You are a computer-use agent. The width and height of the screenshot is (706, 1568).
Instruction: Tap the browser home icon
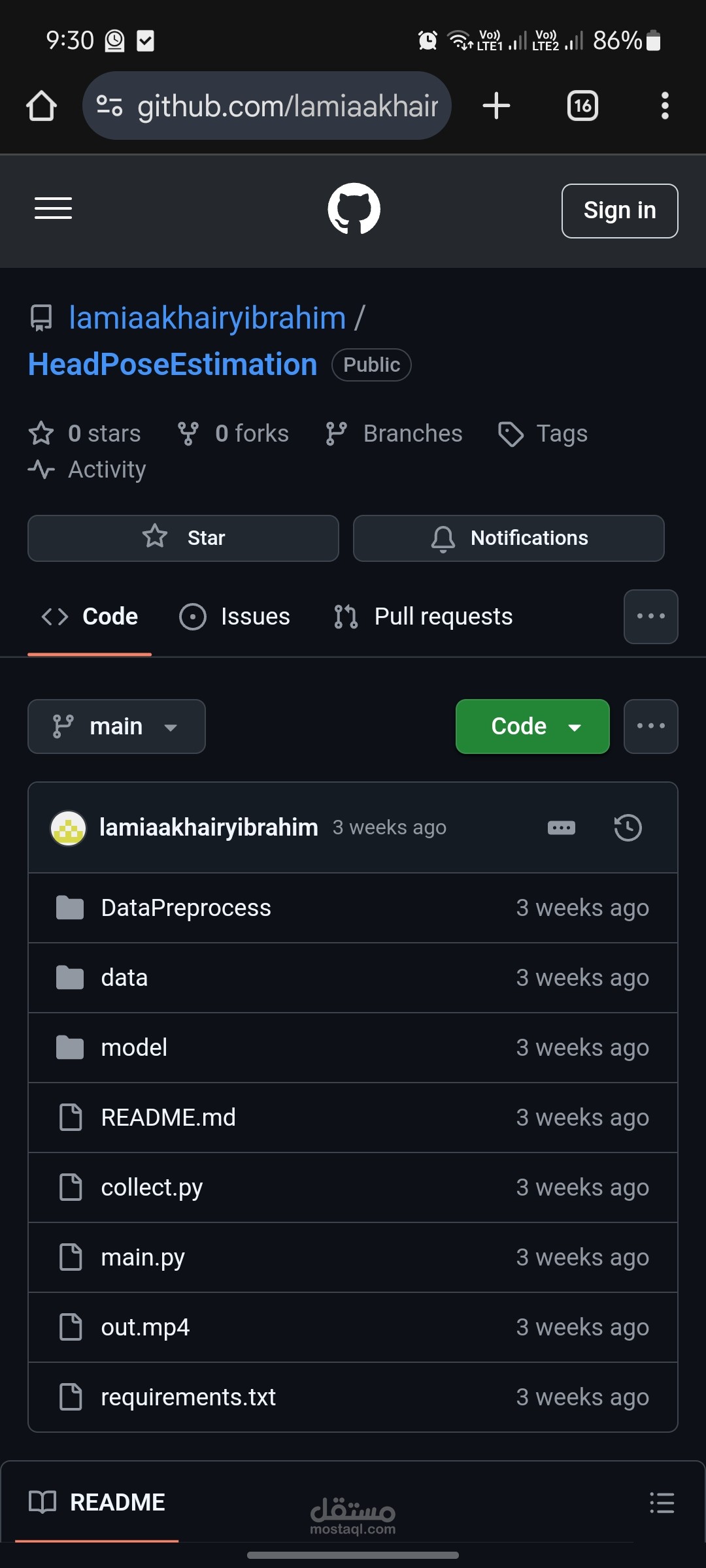(x=41, y=106)
